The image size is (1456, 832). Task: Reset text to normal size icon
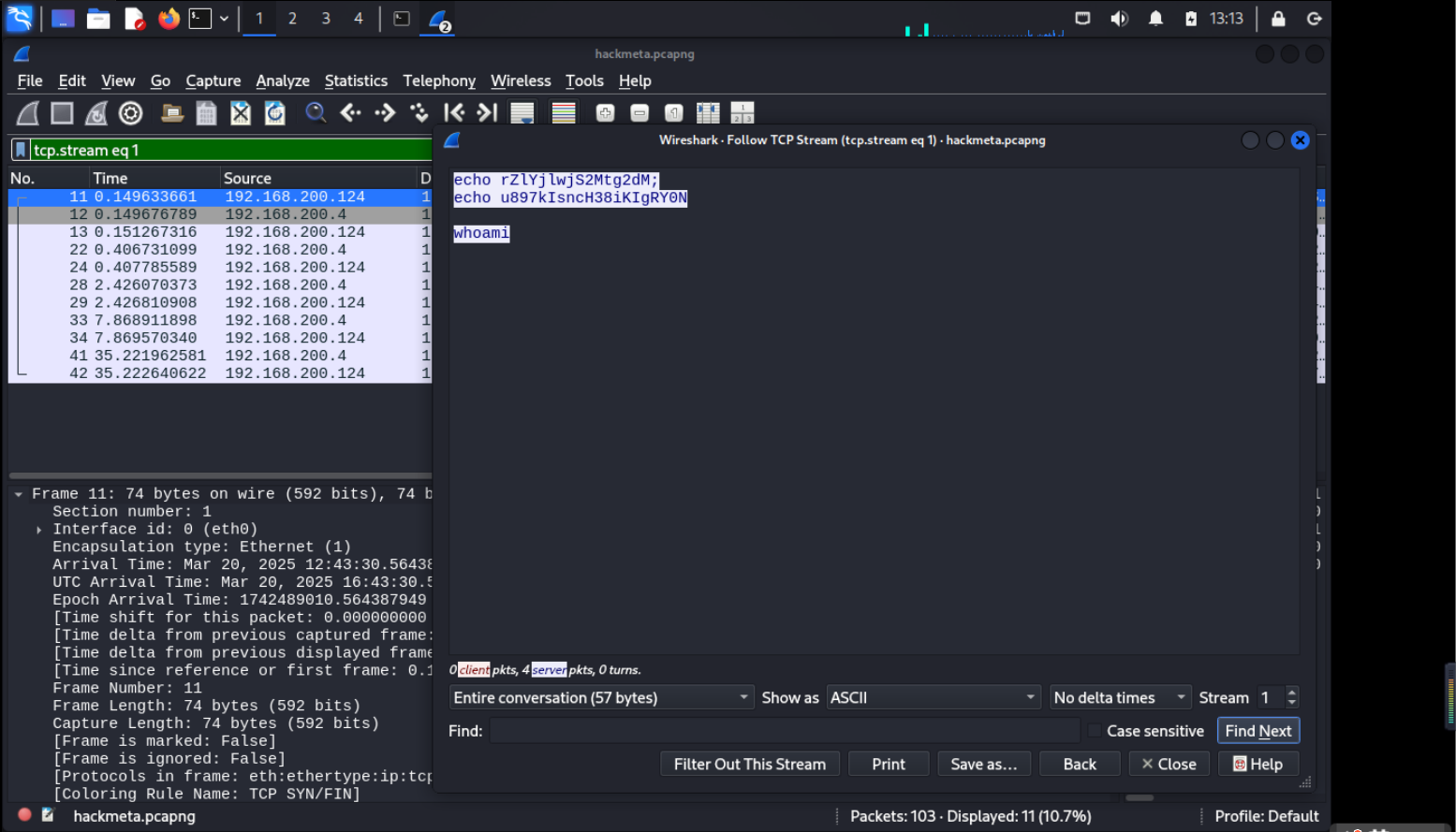pos(673,113)
